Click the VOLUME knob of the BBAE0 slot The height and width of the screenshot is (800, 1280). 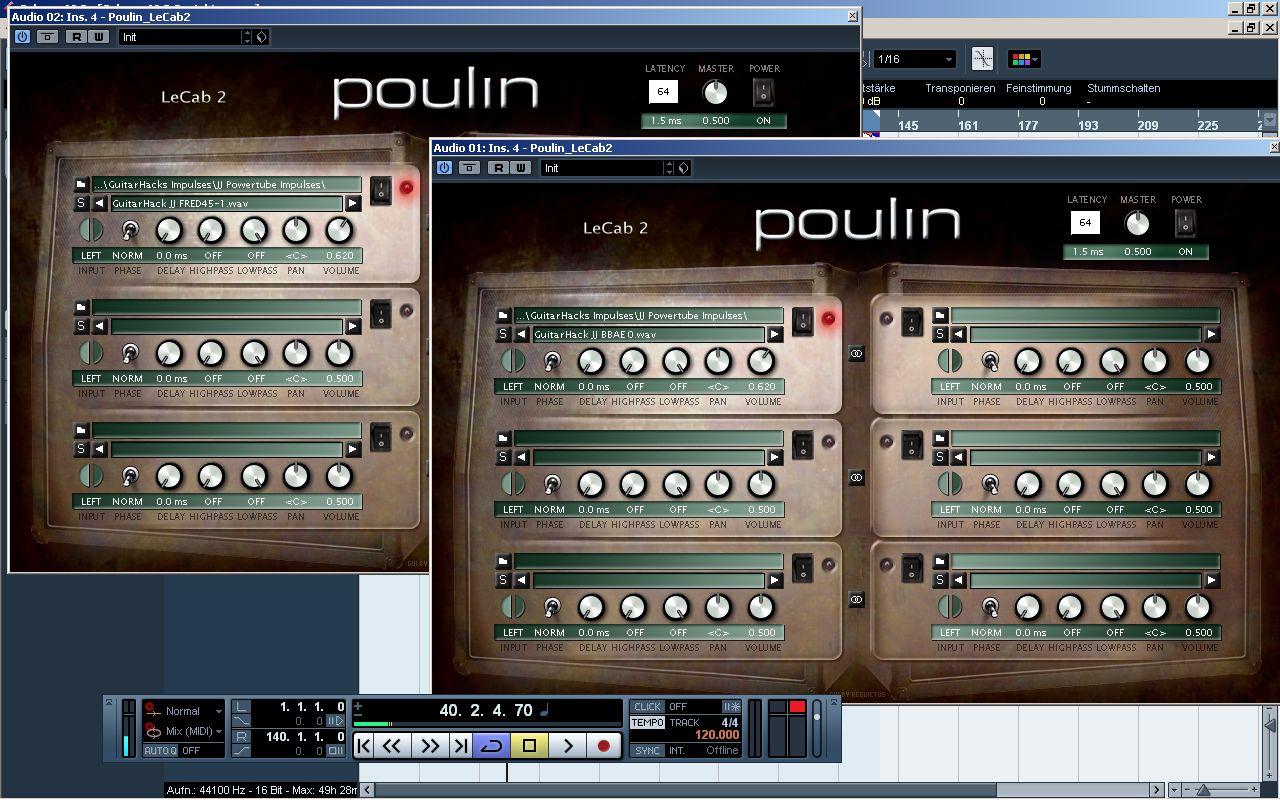tap(761, 361)
